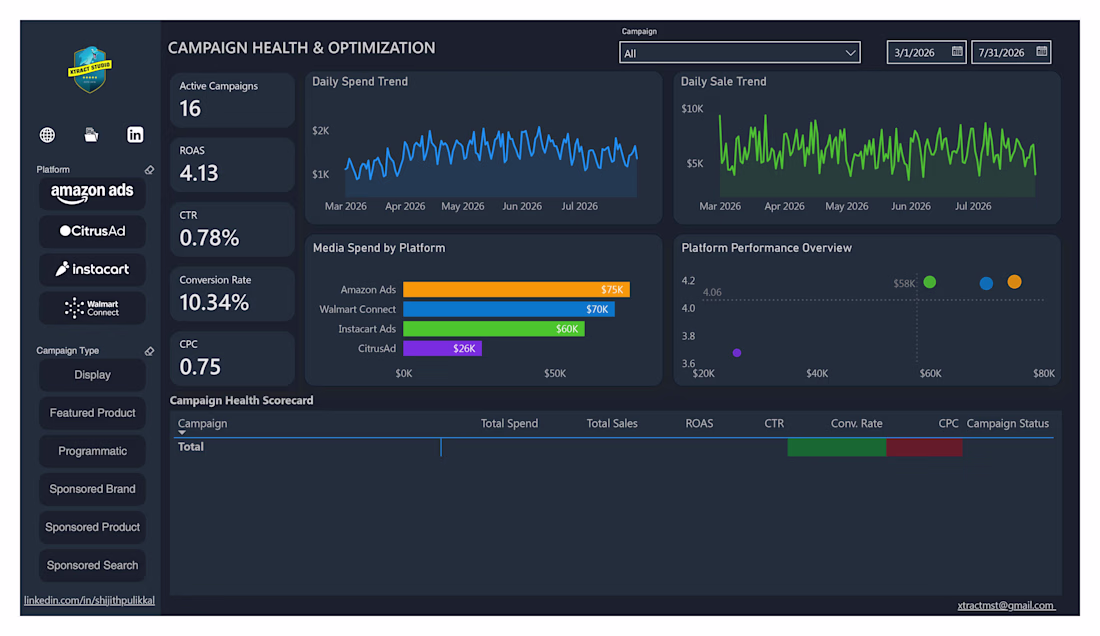Image resolution: width=1100 pixels, height=636 pixels.
Task: Click end date field 7/31/2026
Action: pyautogui.click(x=1011, y=52)
